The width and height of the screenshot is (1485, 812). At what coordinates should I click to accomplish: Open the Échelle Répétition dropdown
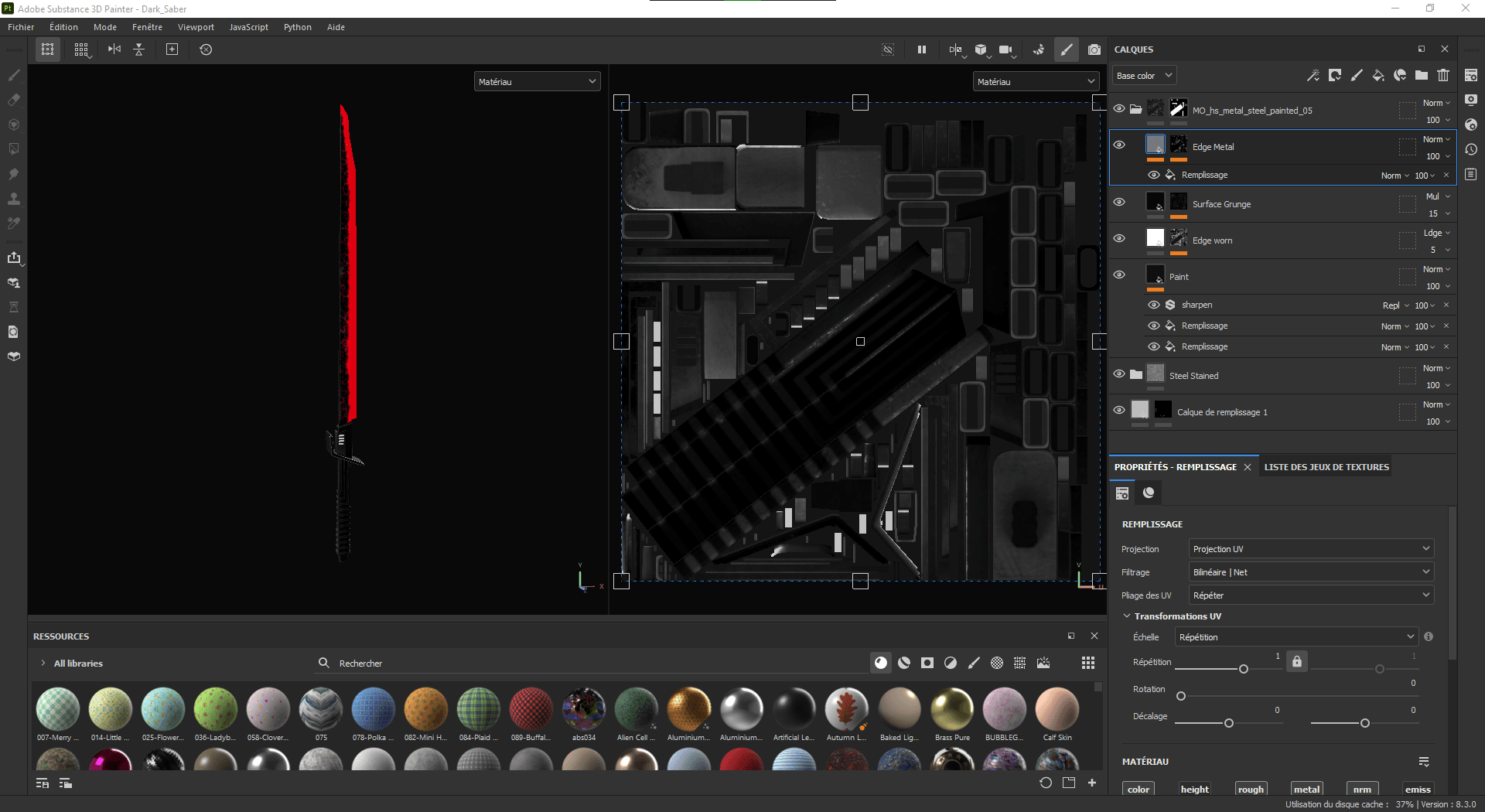1296,637
